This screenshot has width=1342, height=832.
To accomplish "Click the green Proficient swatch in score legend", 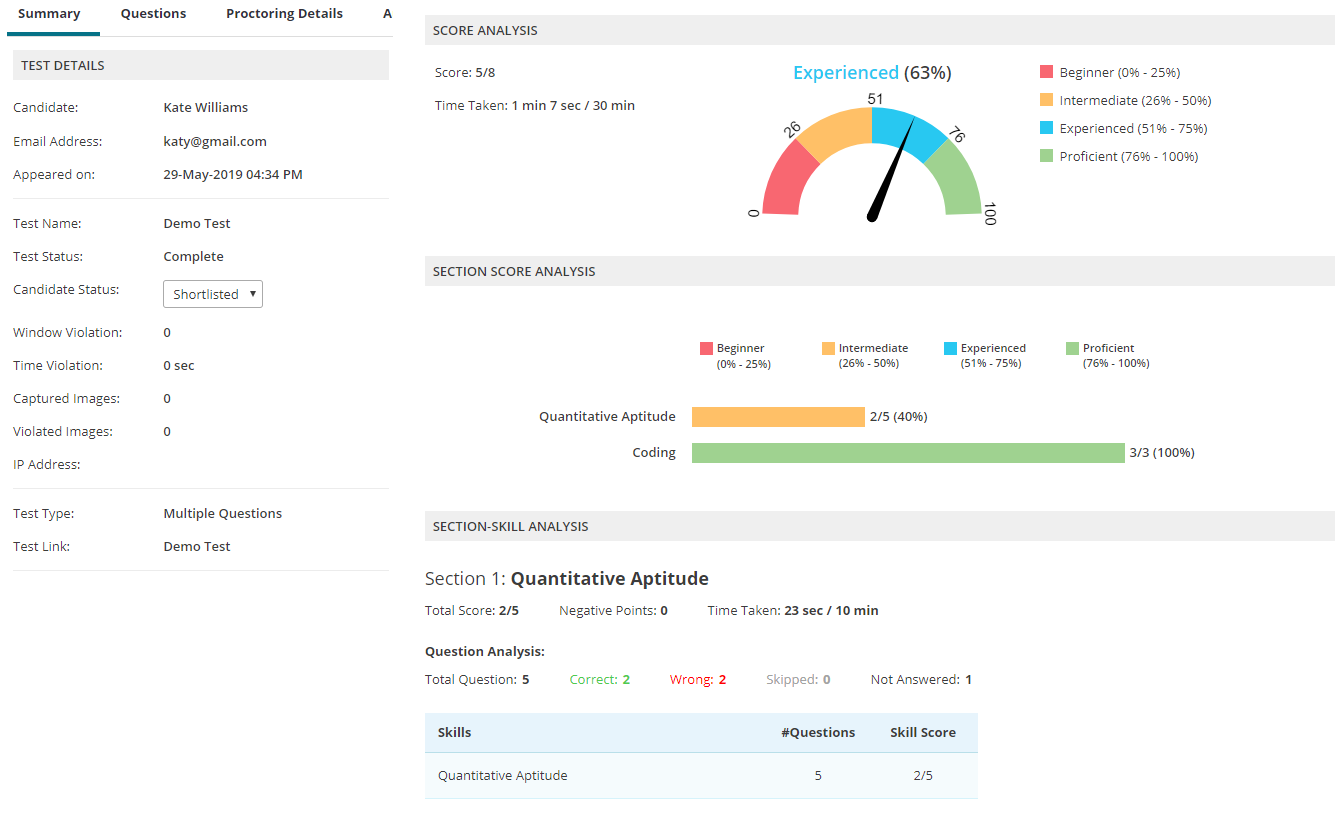I will click(x=1046, y=156).
